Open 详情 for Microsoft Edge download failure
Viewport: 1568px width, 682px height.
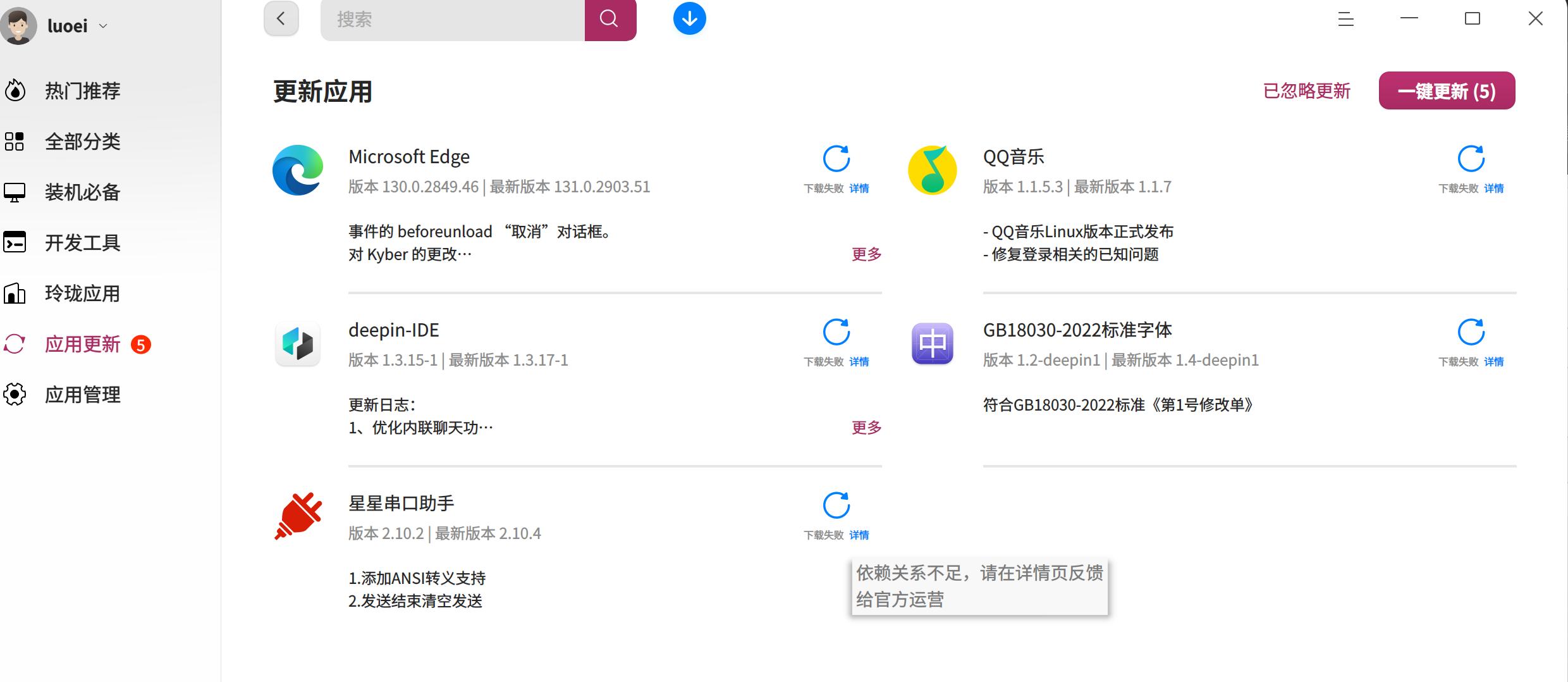tap(859, 189)
